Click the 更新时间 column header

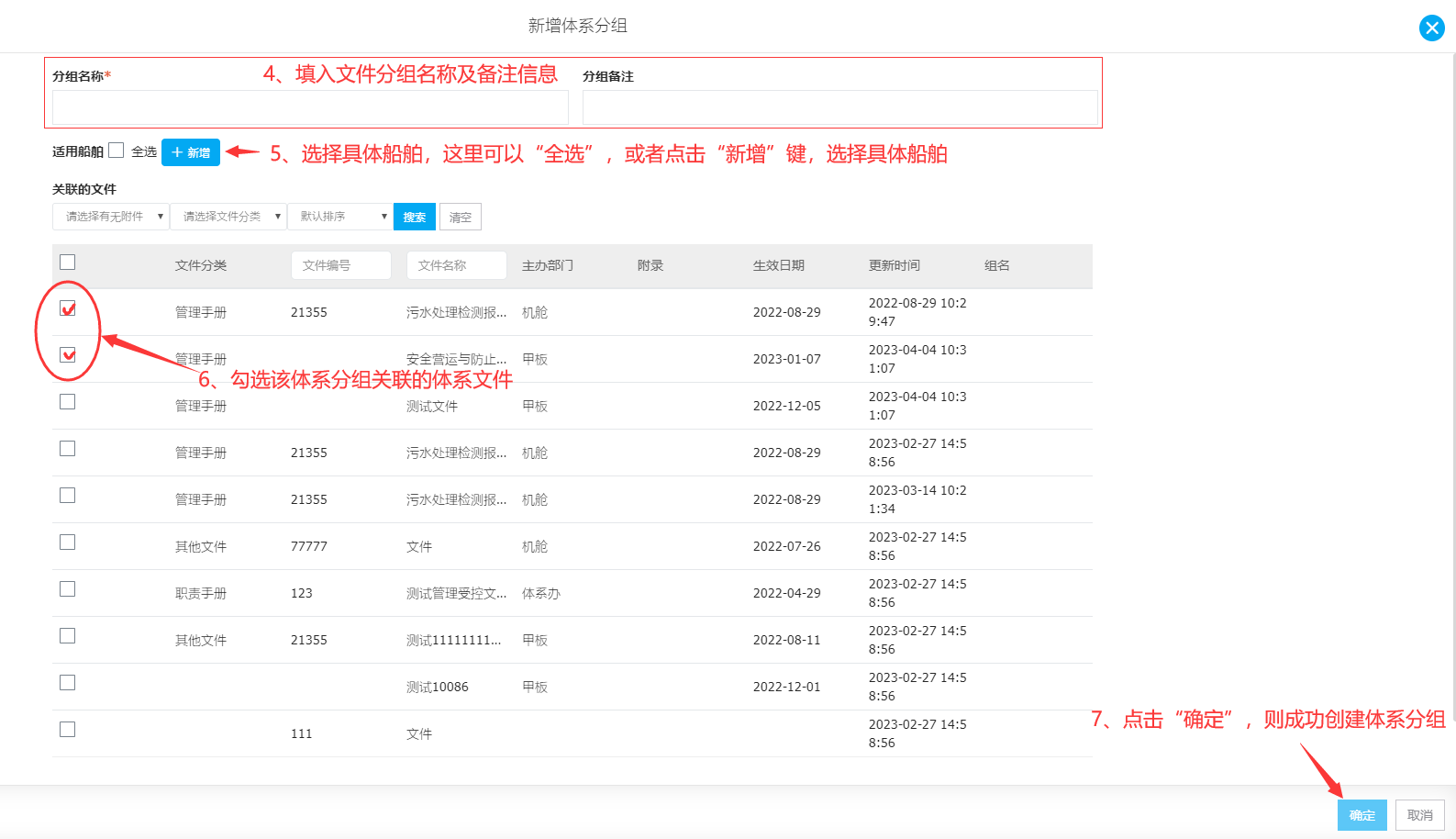coord(895,265)
